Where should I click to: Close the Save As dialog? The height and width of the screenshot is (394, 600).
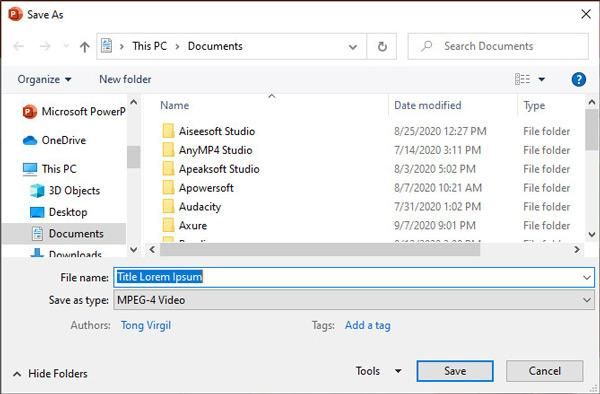click(585, 15)
